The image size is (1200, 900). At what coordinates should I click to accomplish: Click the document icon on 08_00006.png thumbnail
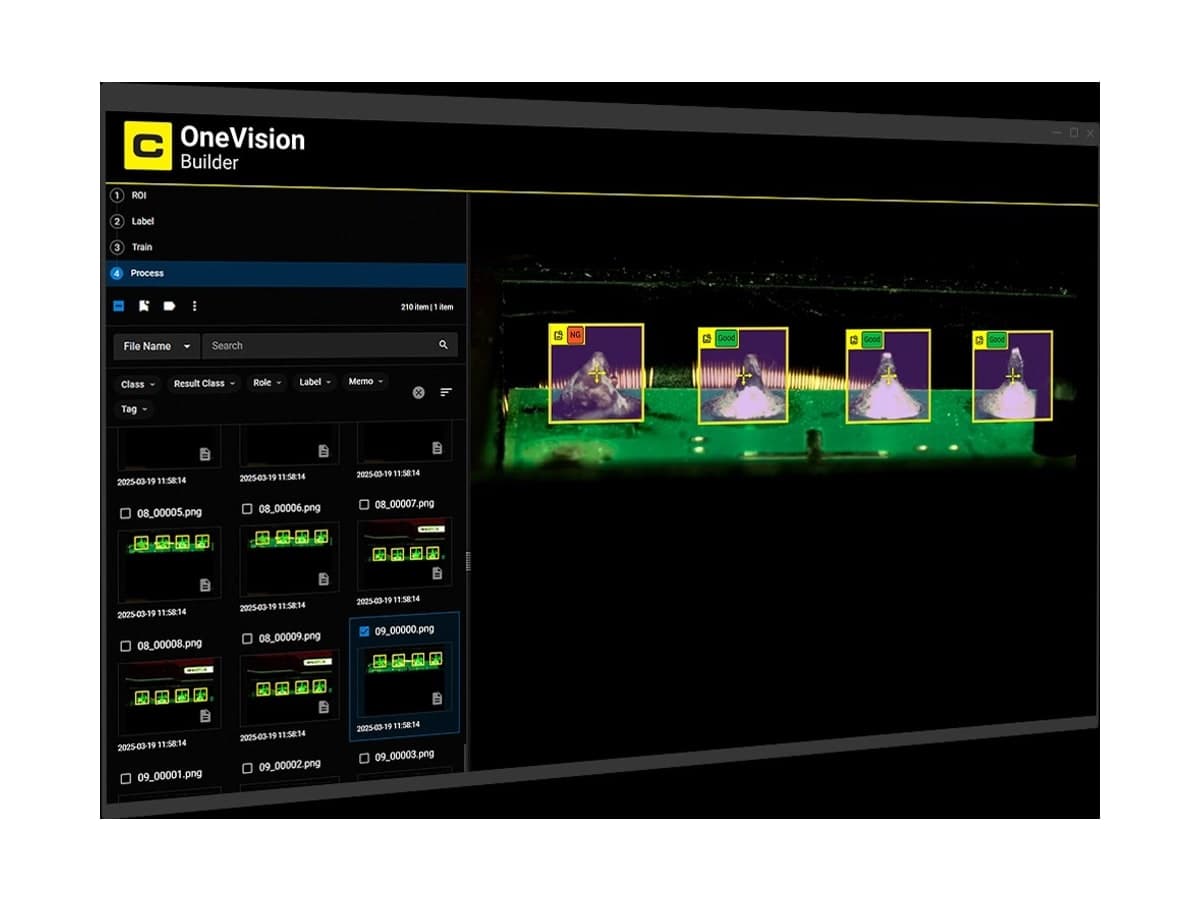click(x=324, y=578)
